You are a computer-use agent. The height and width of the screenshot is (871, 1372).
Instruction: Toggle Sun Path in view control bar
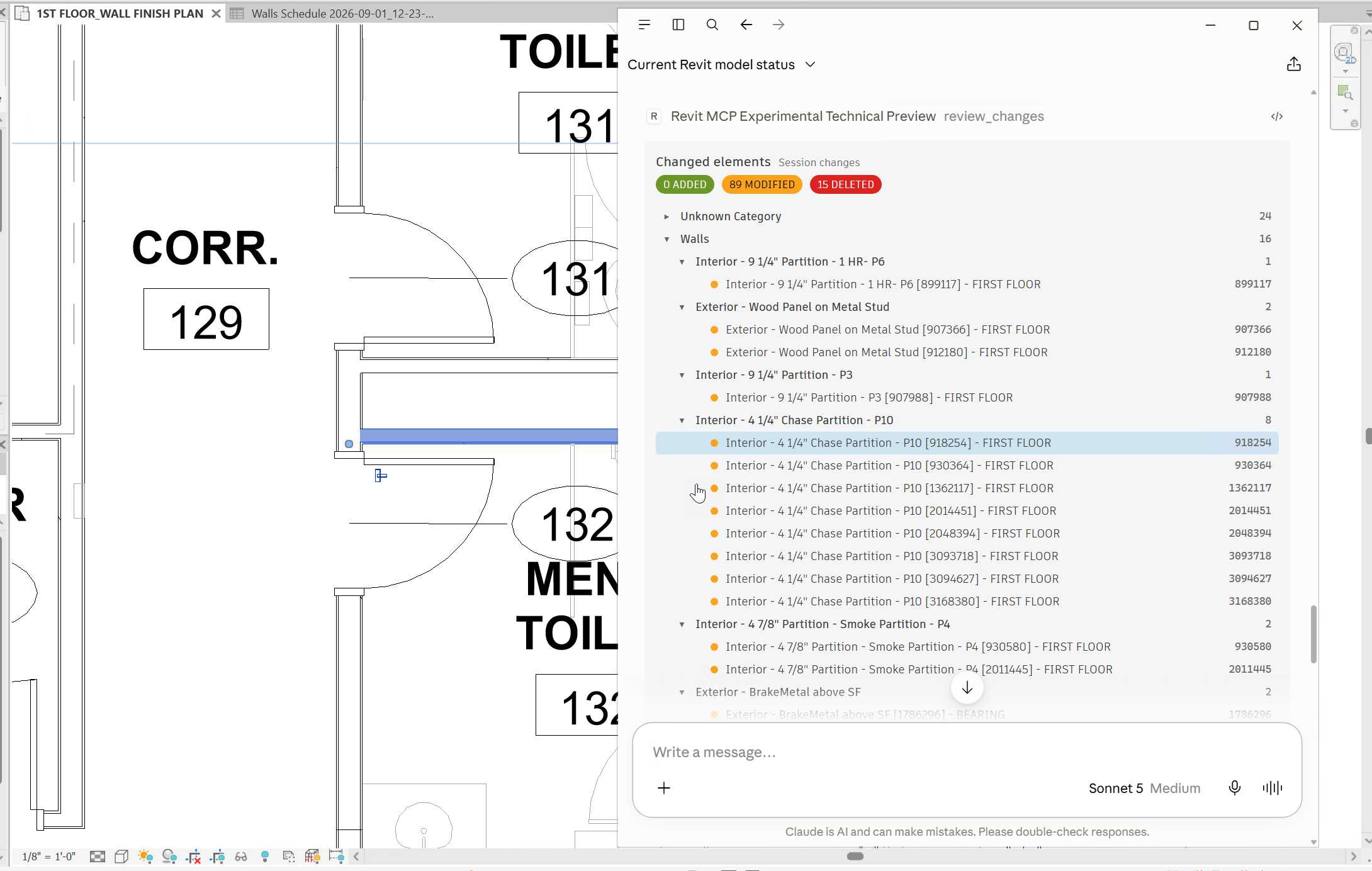[x=146, y=857]
